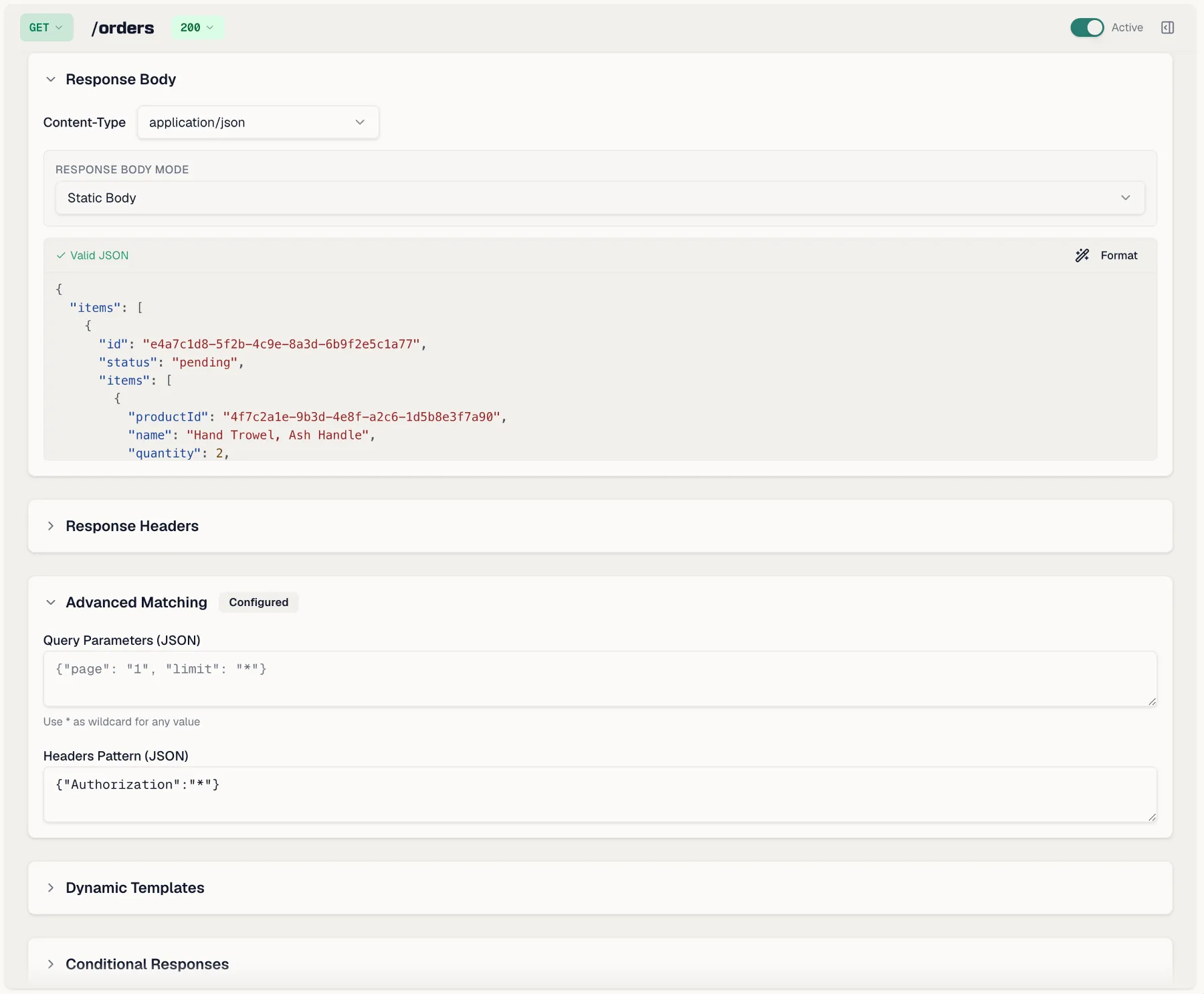Viewport: 1204px width, 994px height.
Task: Open the Content-Type application/json dropdown
Action: coord(258,122)
